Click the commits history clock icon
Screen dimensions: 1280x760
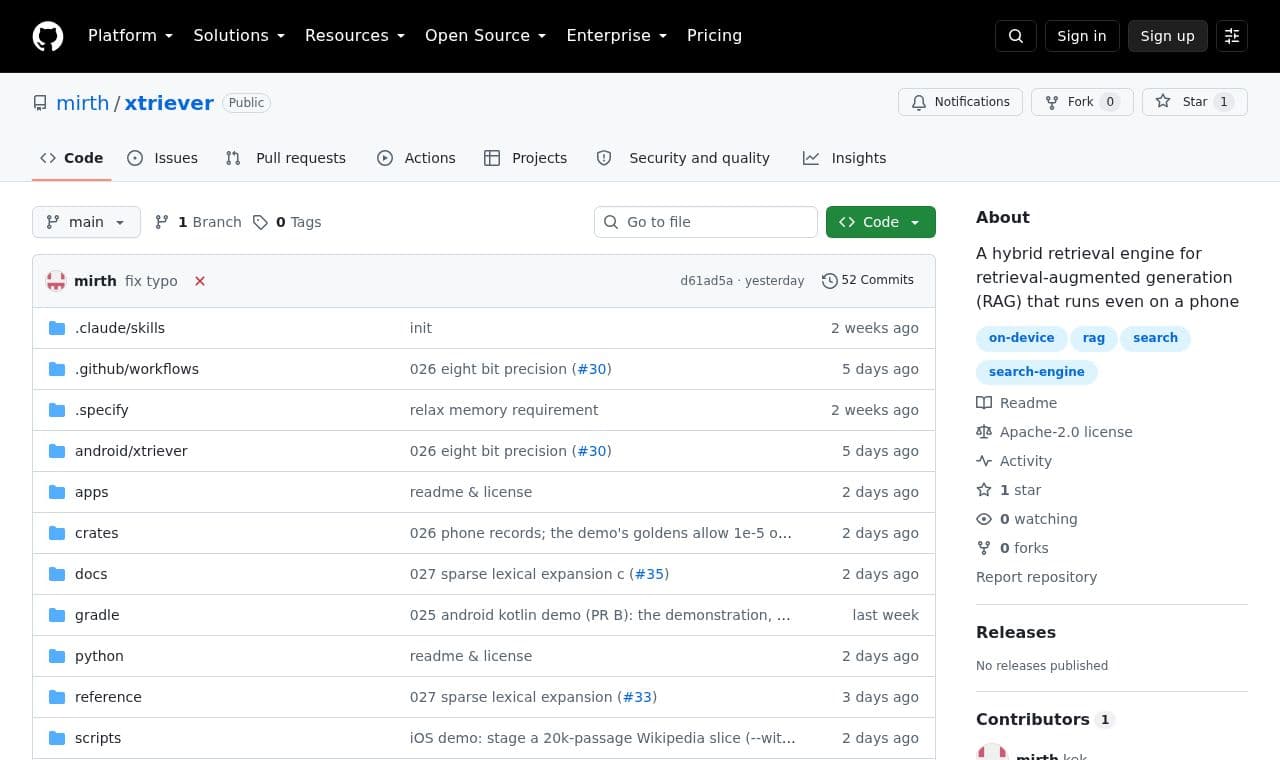pyautogui.click(x=829, y=281)
